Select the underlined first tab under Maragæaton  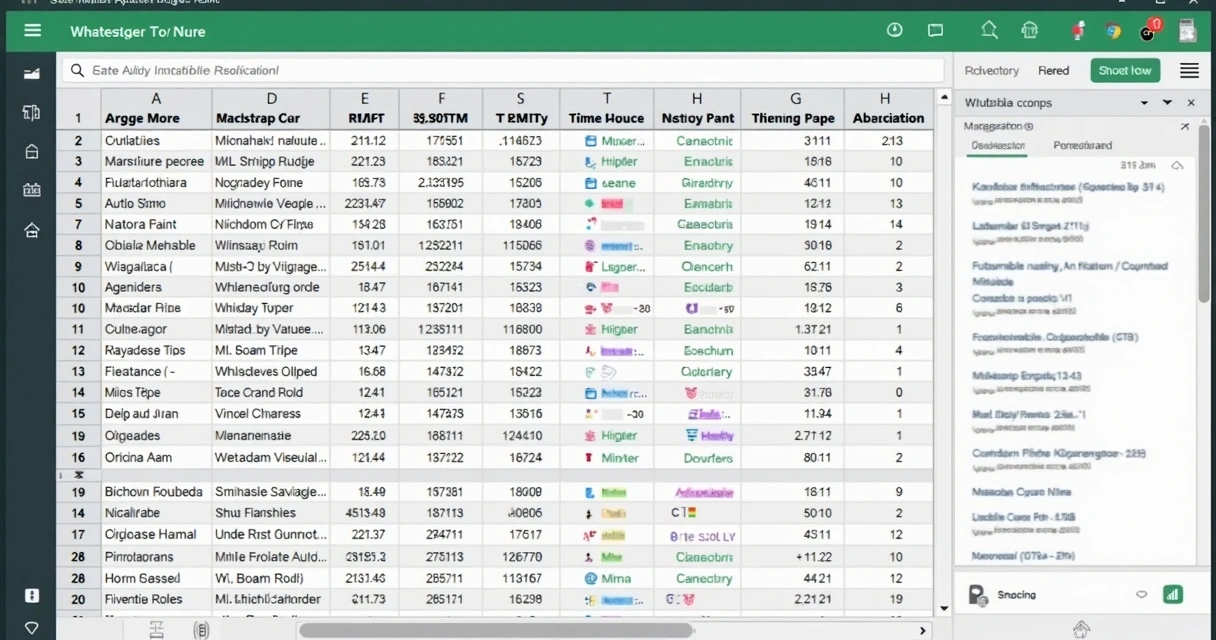point(998,146)
